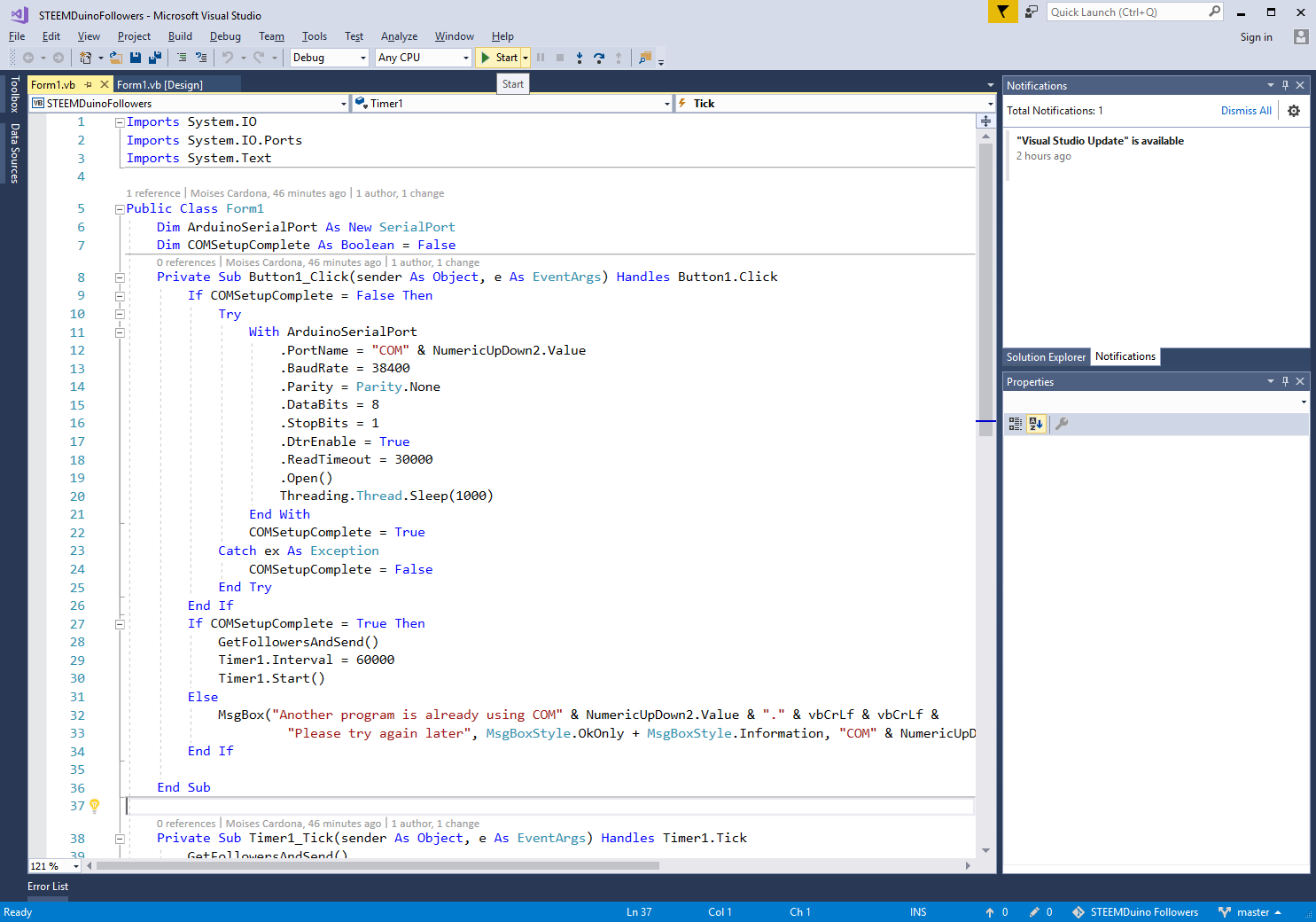Viewport: 1316px width, 922px height.
Task: Open the Send Feedback icon
Action: click(x=1032, y=12)
